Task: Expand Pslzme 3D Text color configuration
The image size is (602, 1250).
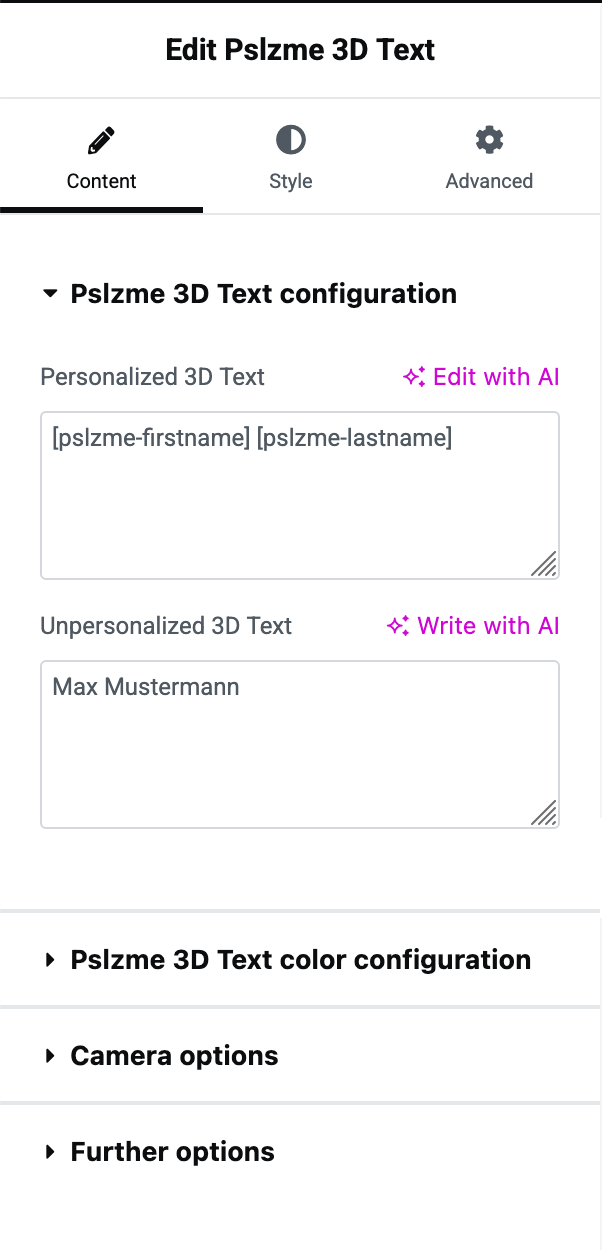Action: 300,960
